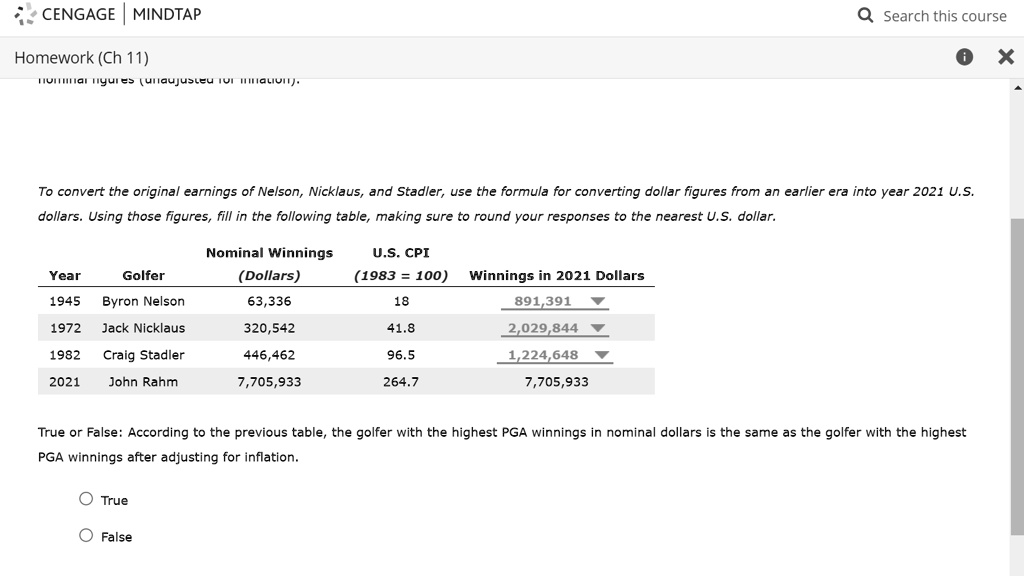
Task: Click the CENGAGE brand text
Action: (x=78, y=15)
